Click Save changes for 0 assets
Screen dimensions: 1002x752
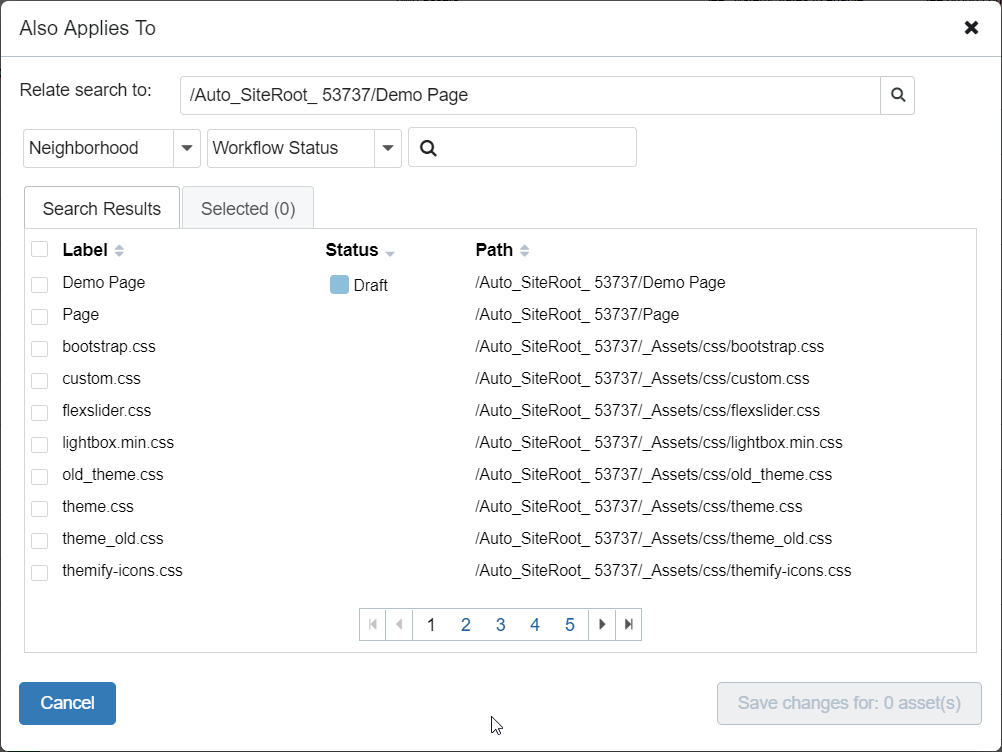pos(848,703)
